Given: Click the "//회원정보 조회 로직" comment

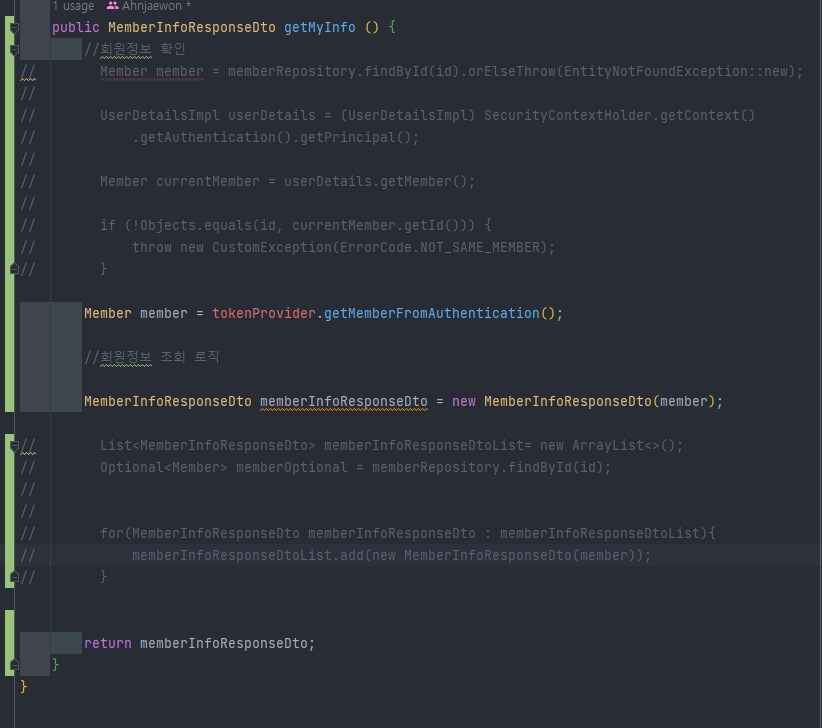Looking at the screenshot, I should pos(152,357).
